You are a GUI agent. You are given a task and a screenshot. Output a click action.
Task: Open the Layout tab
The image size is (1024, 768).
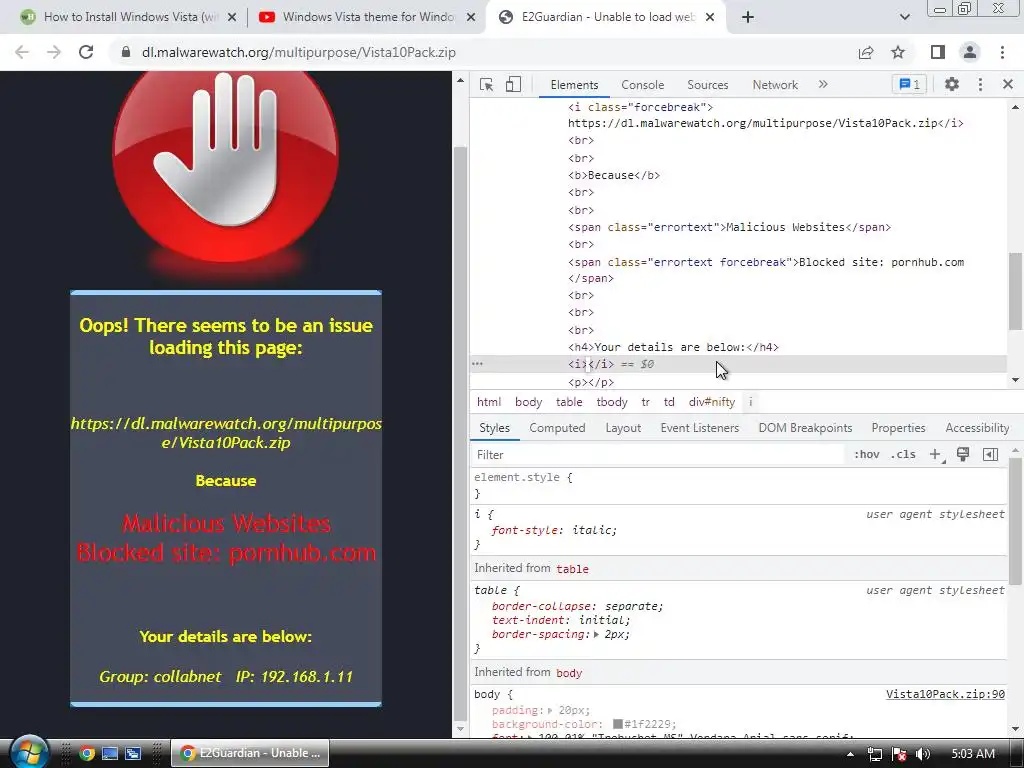tap(623, 428)
